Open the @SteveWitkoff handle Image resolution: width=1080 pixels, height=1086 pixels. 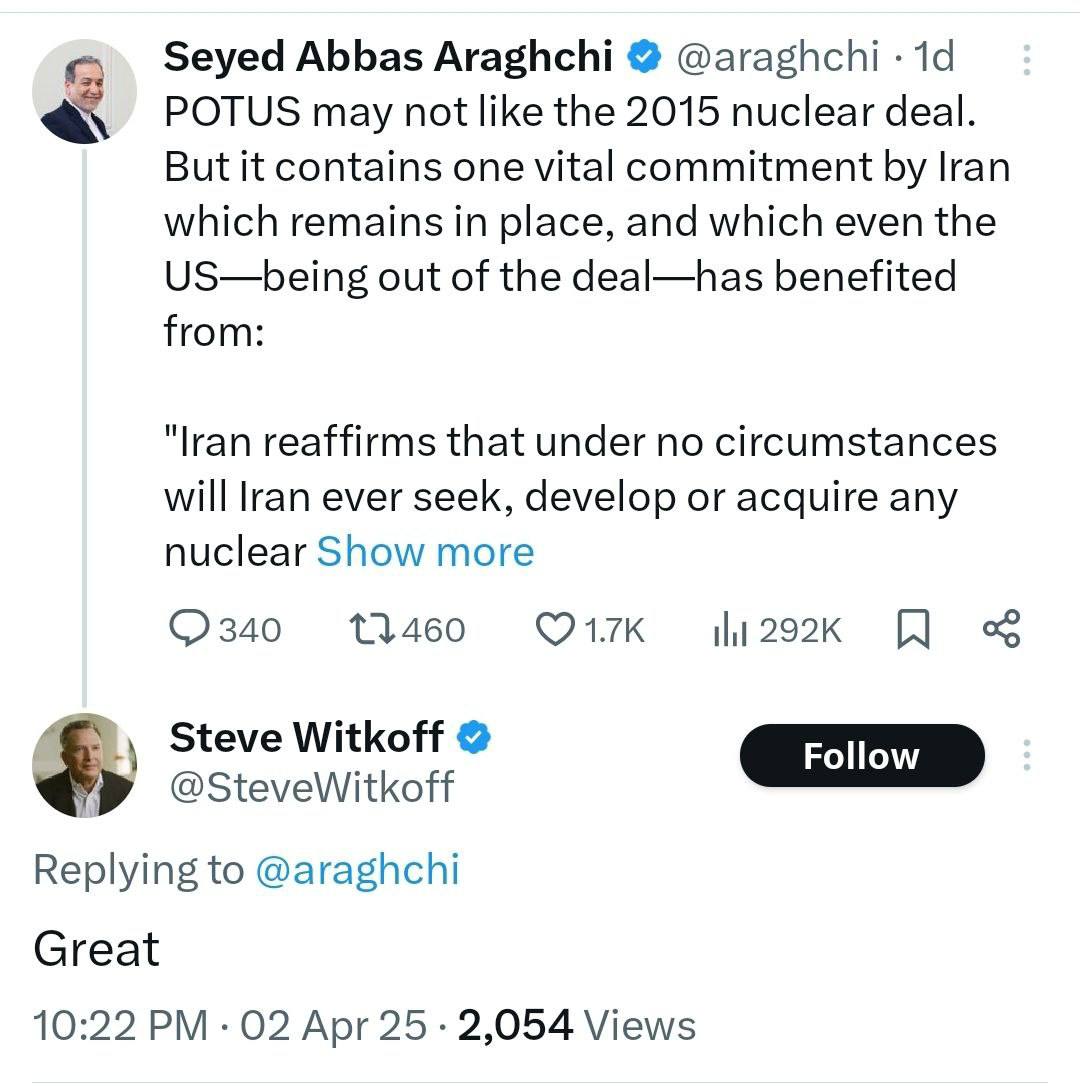311,786
